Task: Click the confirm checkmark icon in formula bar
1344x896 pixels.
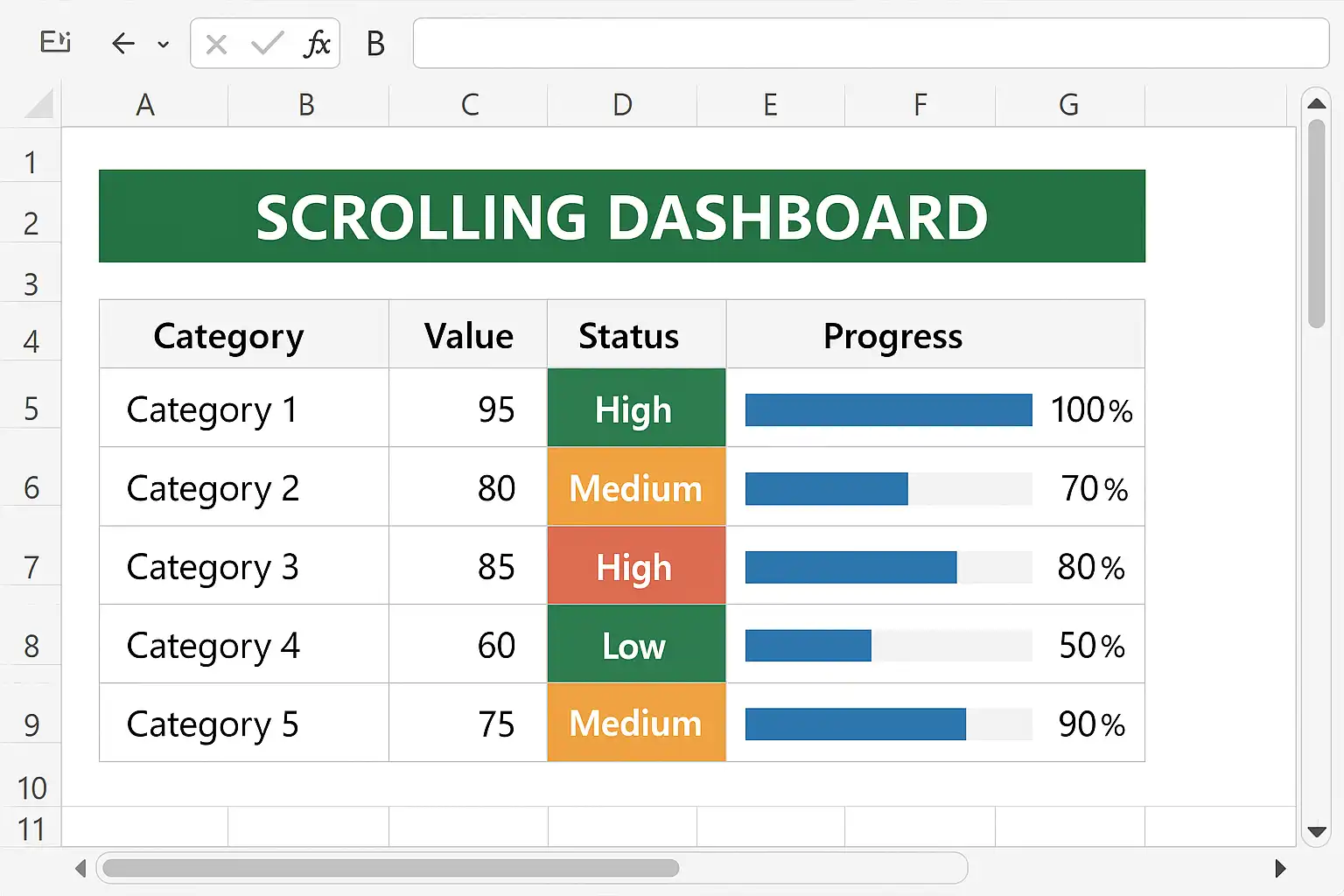Action: [267, 43]
